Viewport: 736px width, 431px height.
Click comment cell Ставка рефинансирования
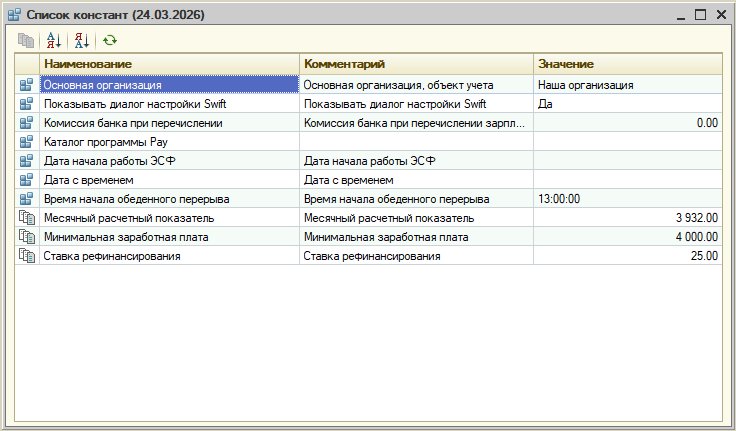click(x=416, y=256)
